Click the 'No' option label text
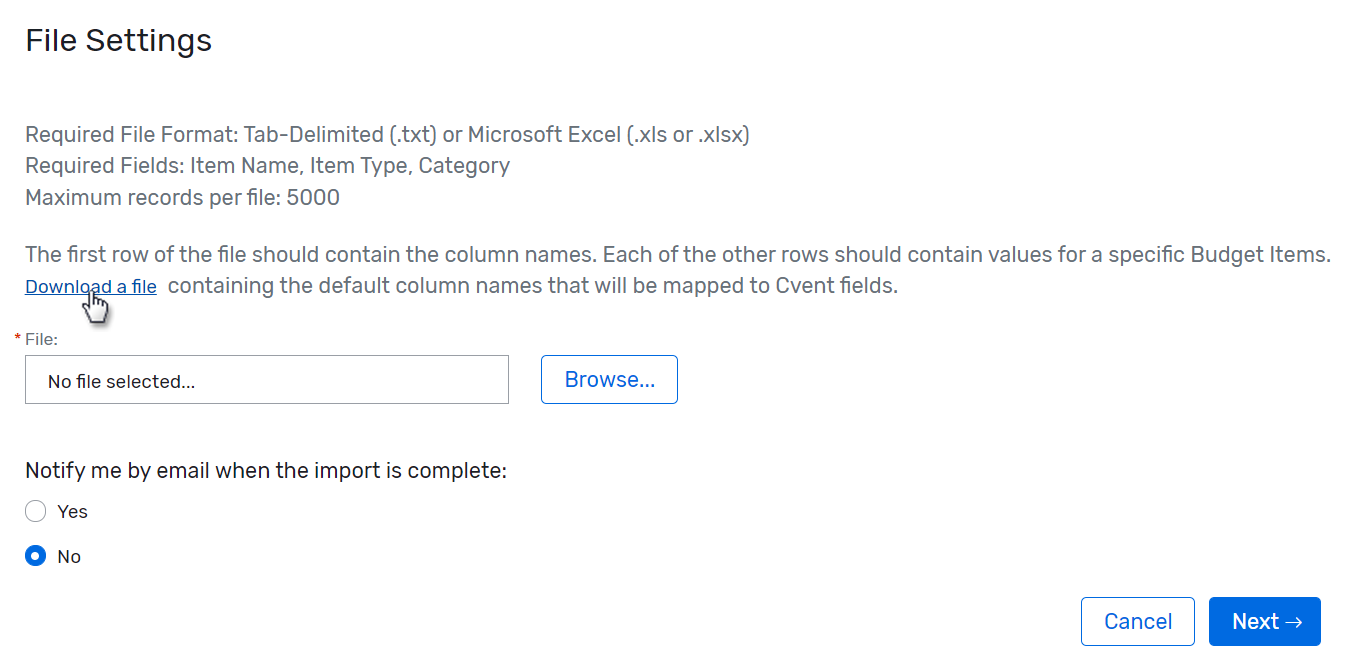 [69, 556]
